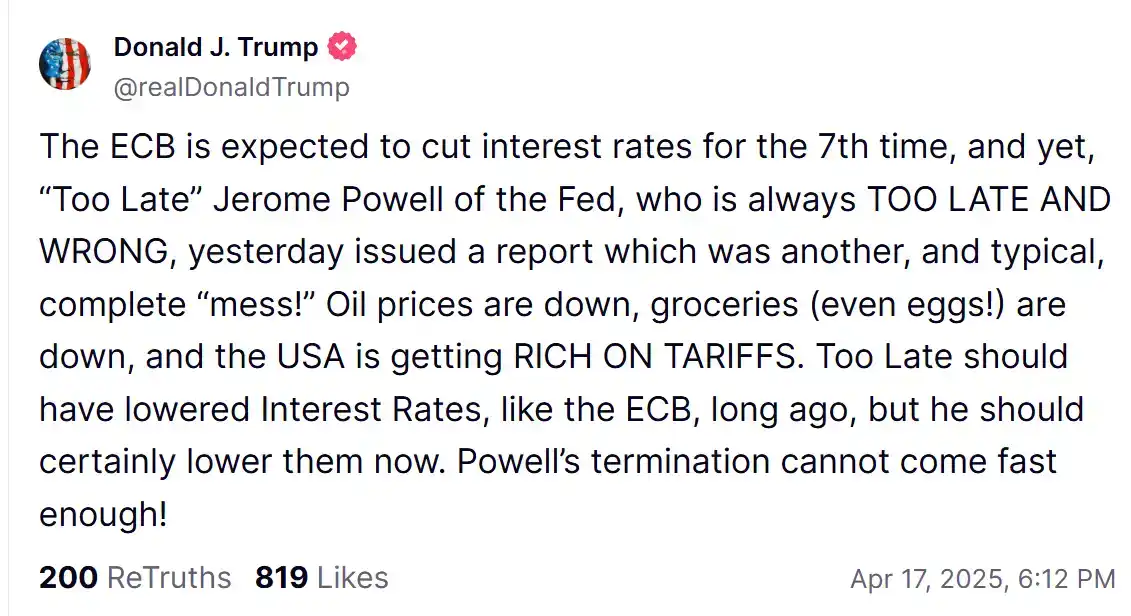Click the red verified badge icon

coord(342,46)
